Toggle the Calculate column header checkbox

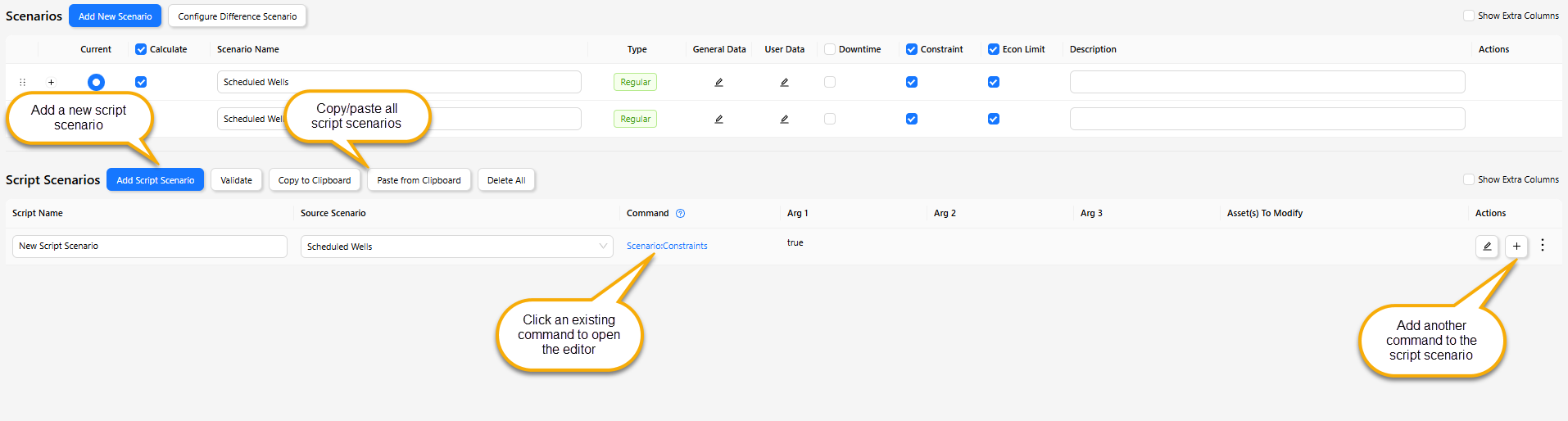pos(141,49)
